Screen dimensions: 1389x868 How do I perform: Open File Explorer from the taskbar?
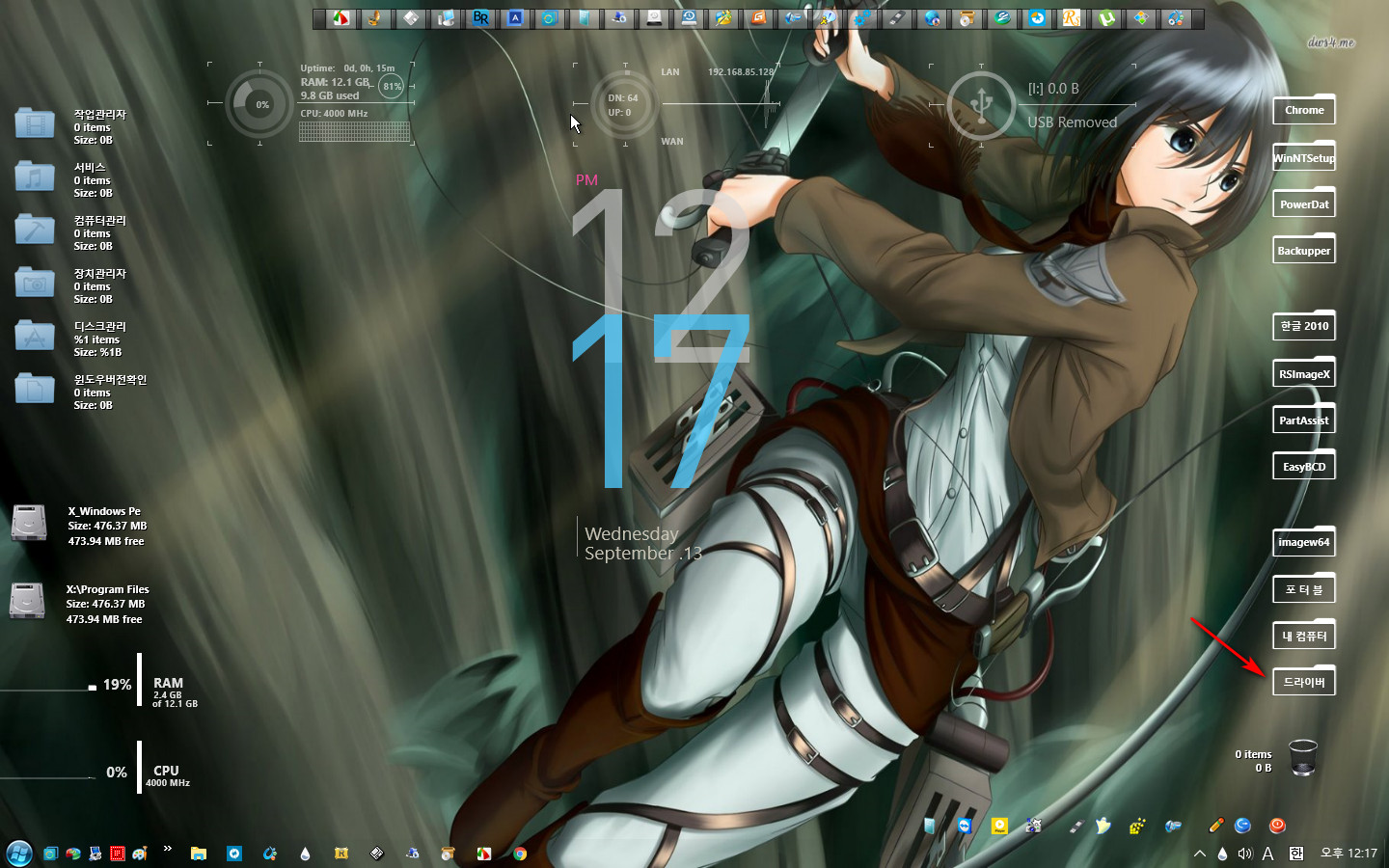(x=199, y=854)
